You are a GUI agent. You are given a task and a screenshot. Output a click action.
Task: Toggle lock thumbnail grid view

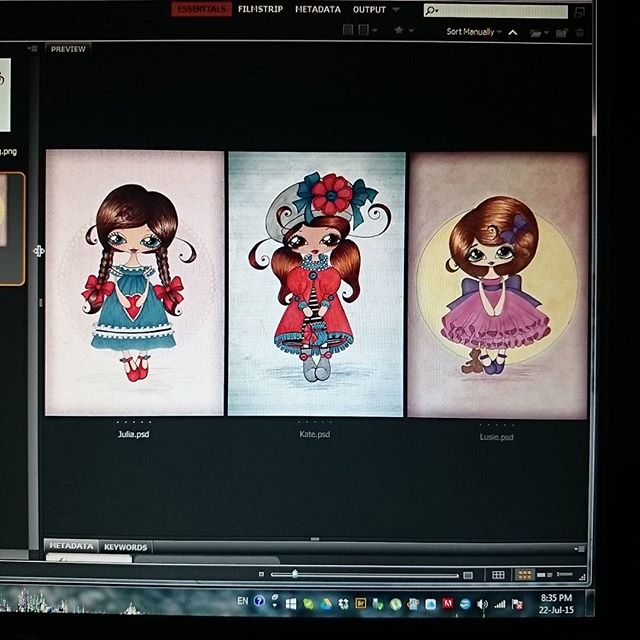[498, 575]
